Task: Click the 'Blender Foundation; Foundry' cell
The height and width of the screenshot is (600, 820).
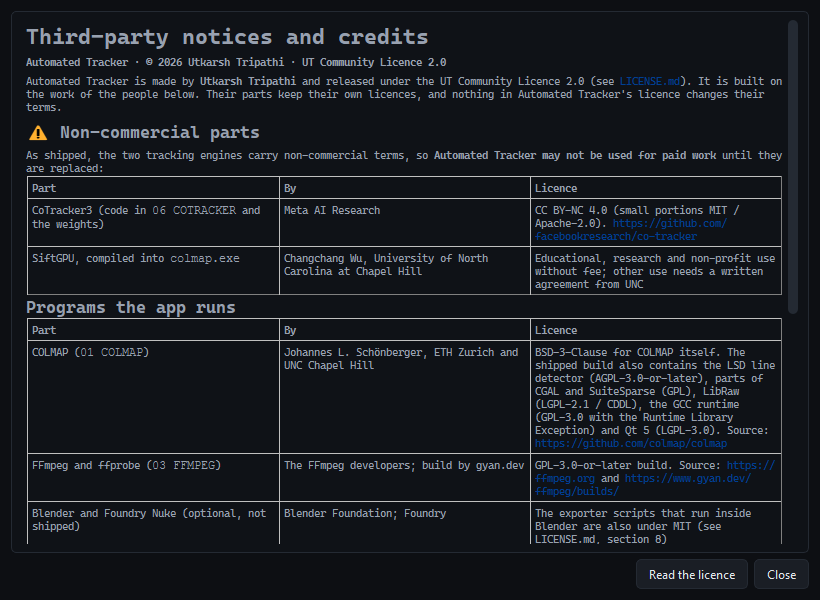Action: pyautogui.click(x=405, y=523)
